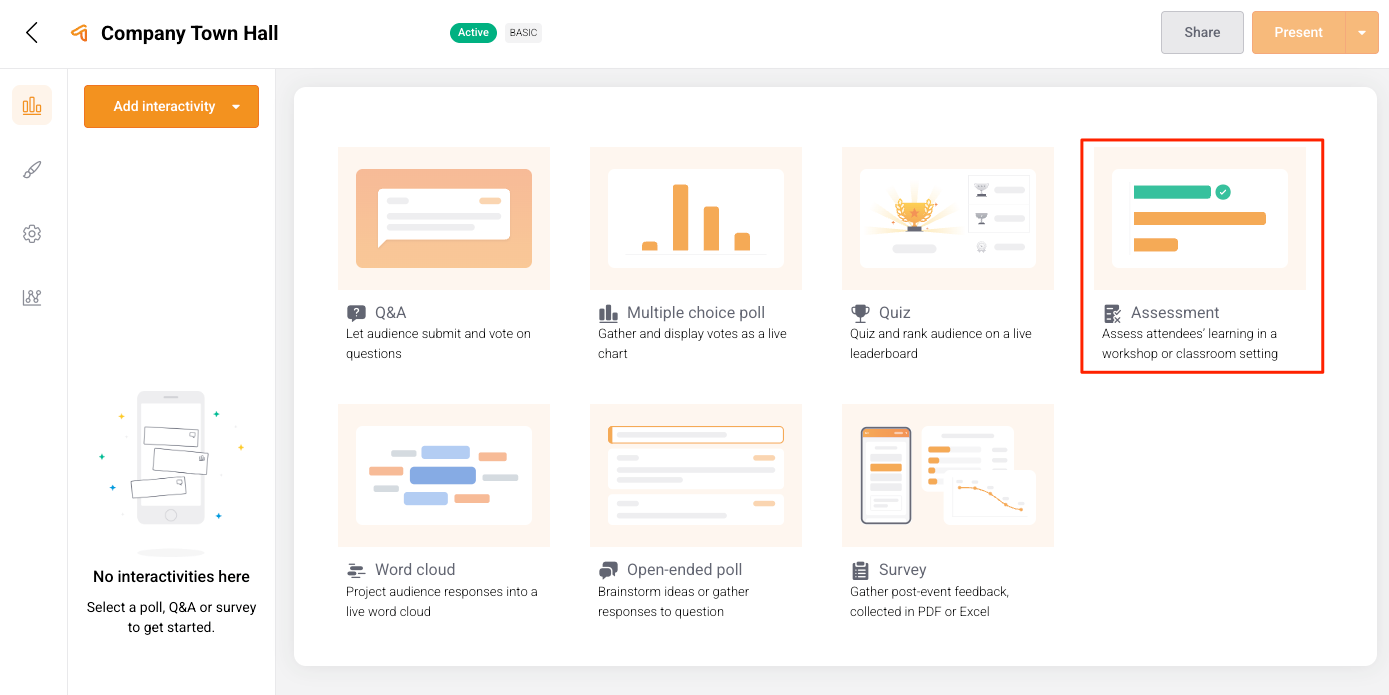Open the analytics graph icon in sidebar

(32, 298)
